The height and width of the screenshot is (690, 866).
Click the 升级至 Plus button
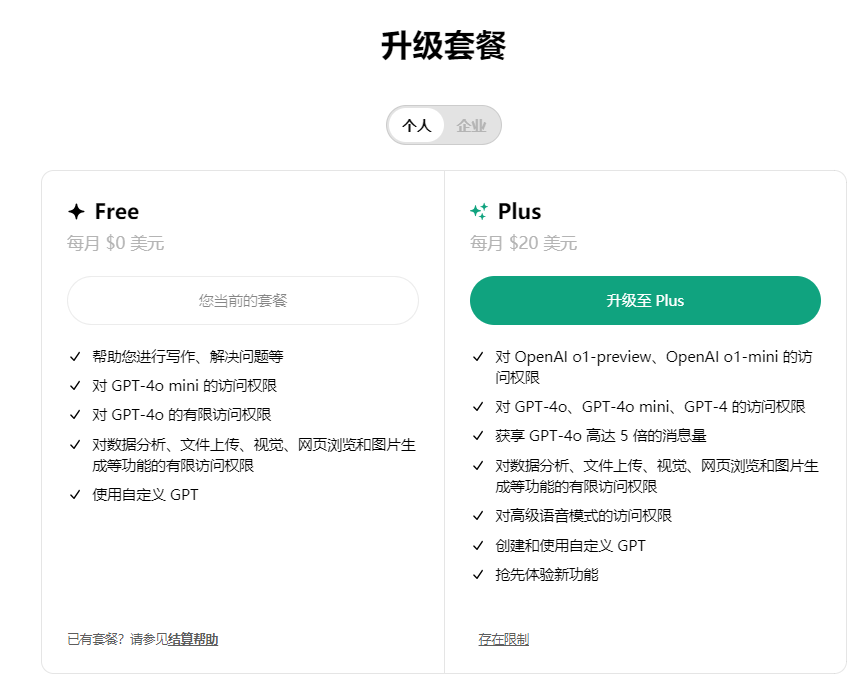(x=645, y=300)
